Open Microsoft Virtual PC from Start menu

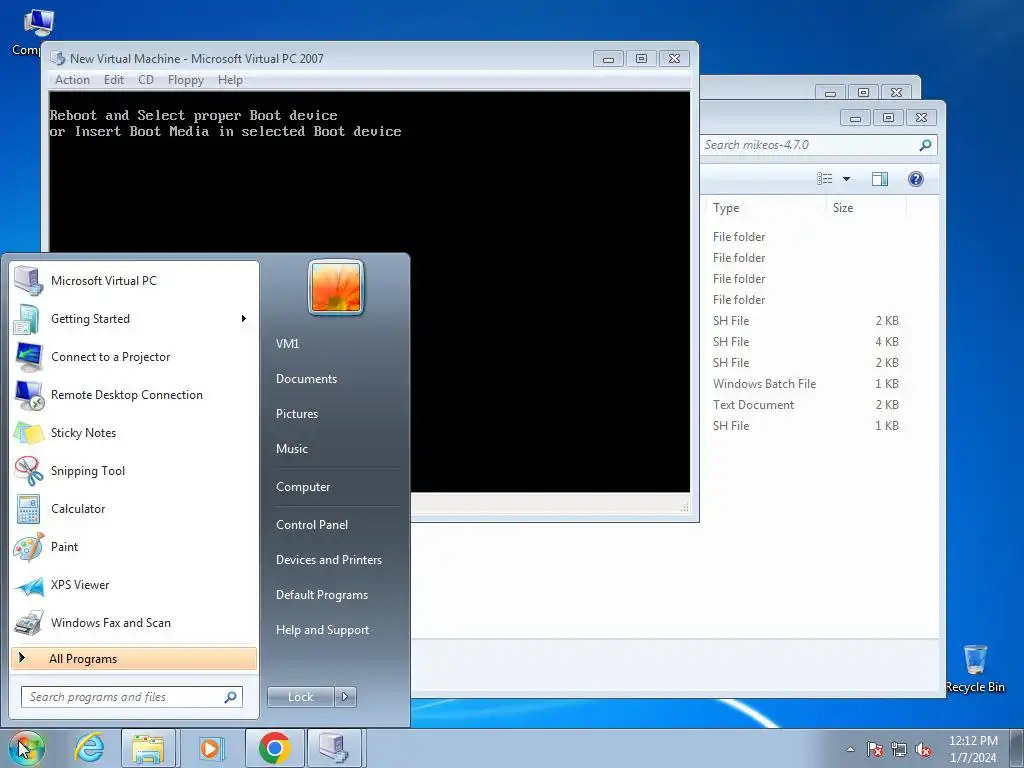[x=134, y=281]
